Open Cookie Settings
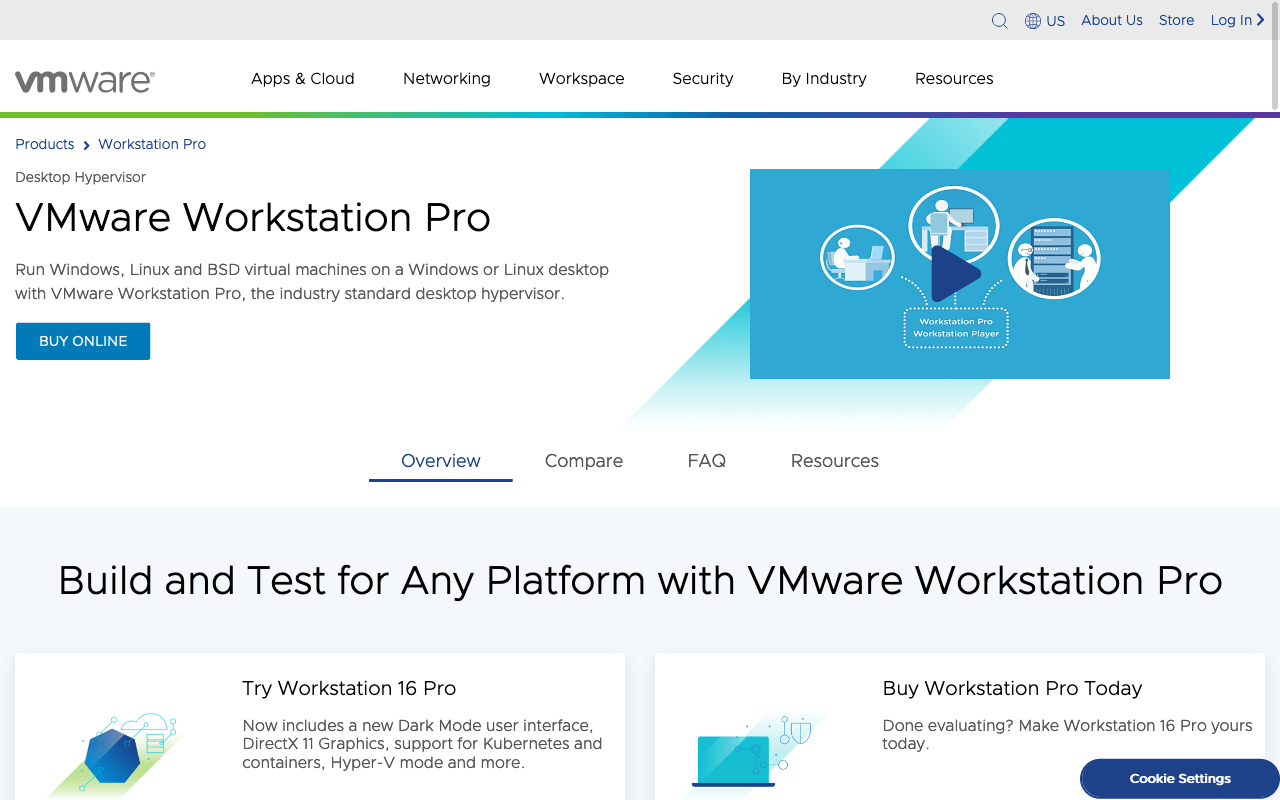Screen dimensions: 1280x800 click(1180, 779)
